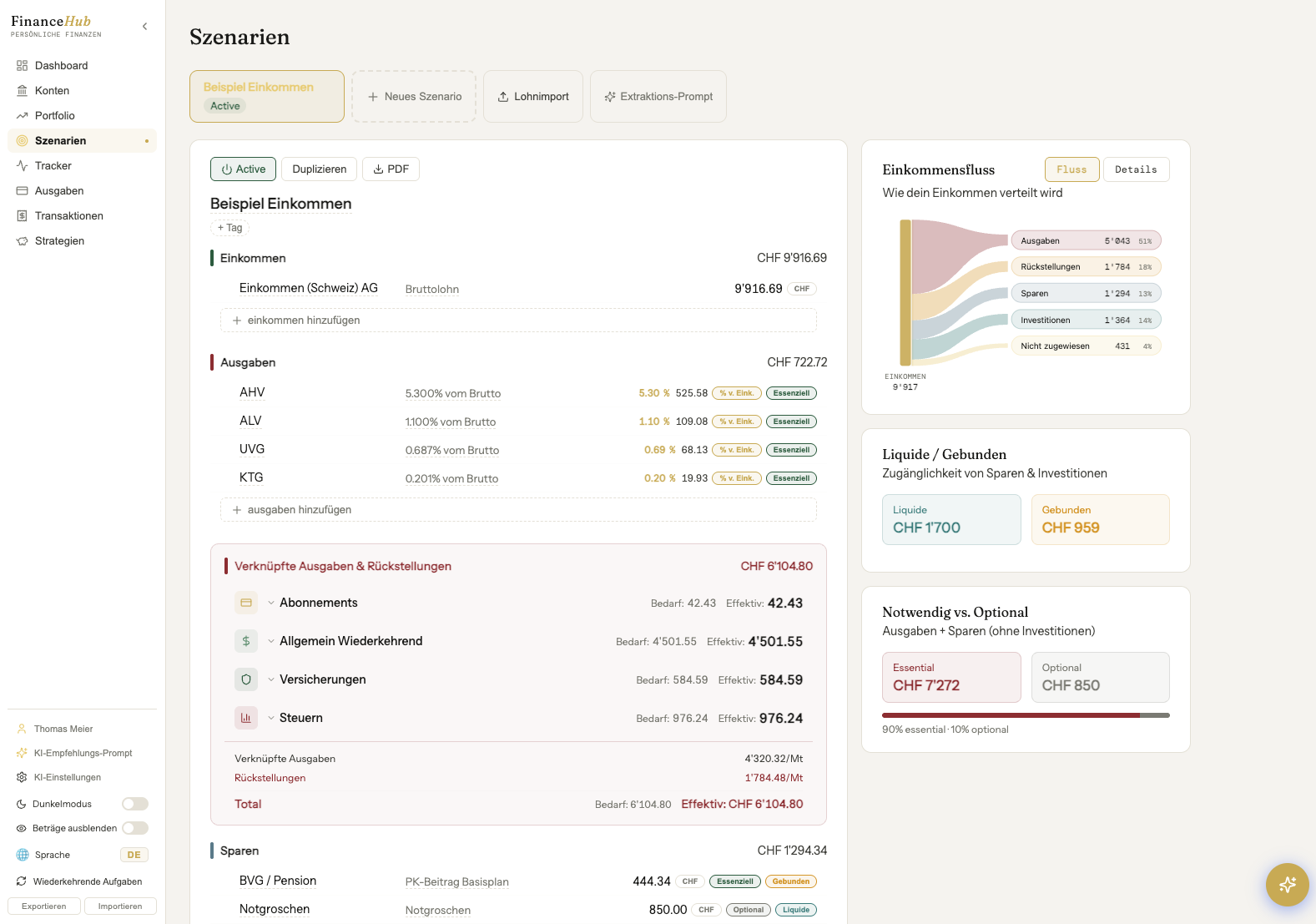1316x924 pixels.
Task: Toggle the Dunkelmodus switch
Action: [x=135, y=804]
